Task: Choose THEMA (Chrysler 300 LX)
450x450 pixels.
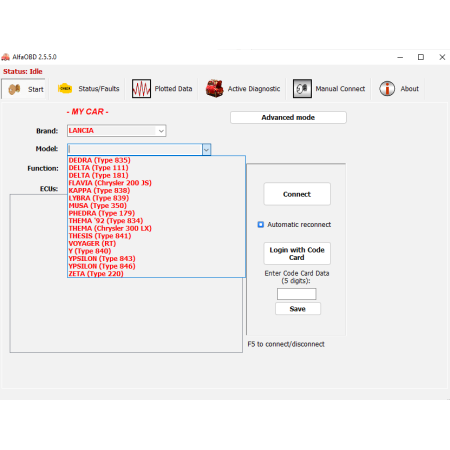Action: pyautogui.click(x=156, y=228)
